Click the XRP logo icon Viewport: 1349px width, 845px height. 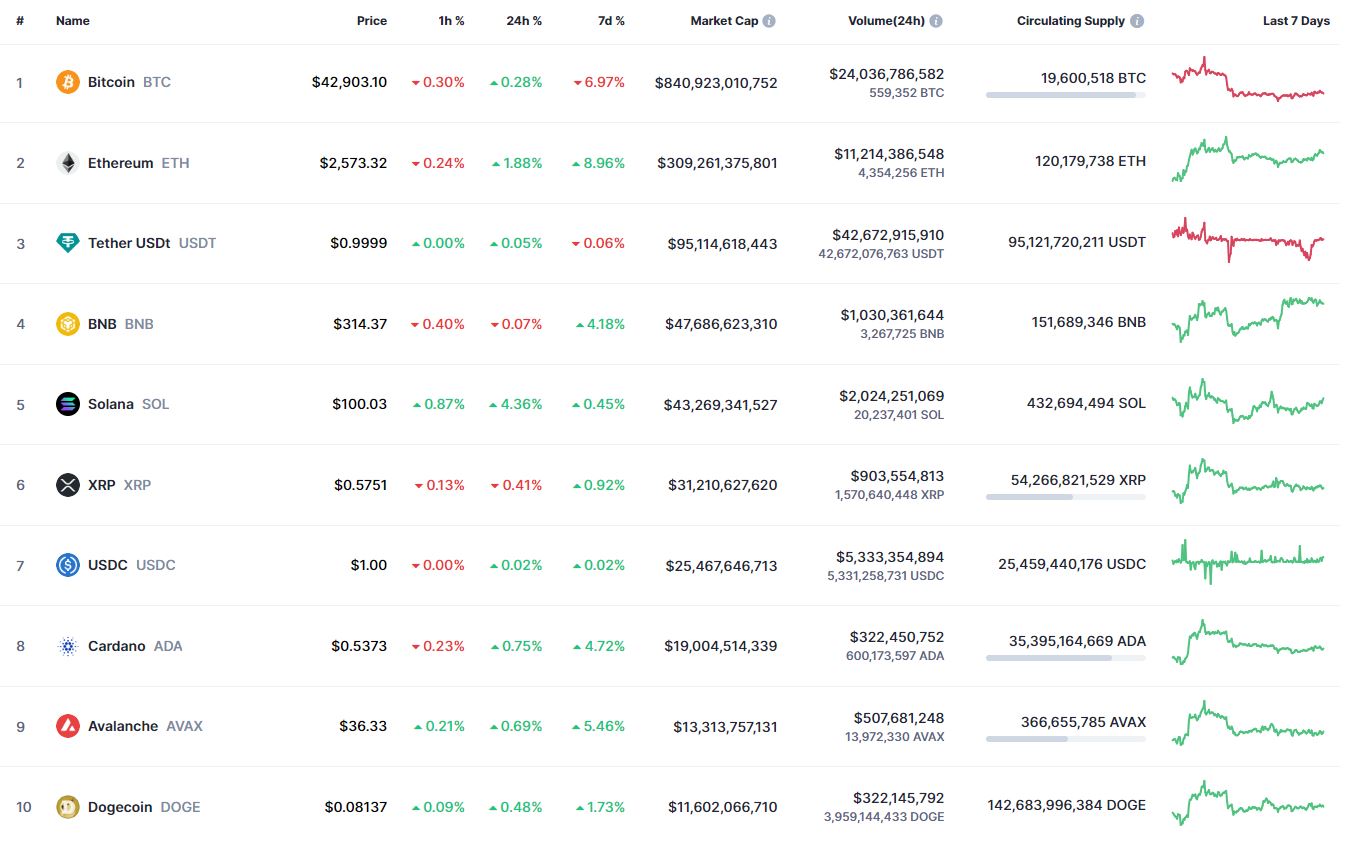68,485
